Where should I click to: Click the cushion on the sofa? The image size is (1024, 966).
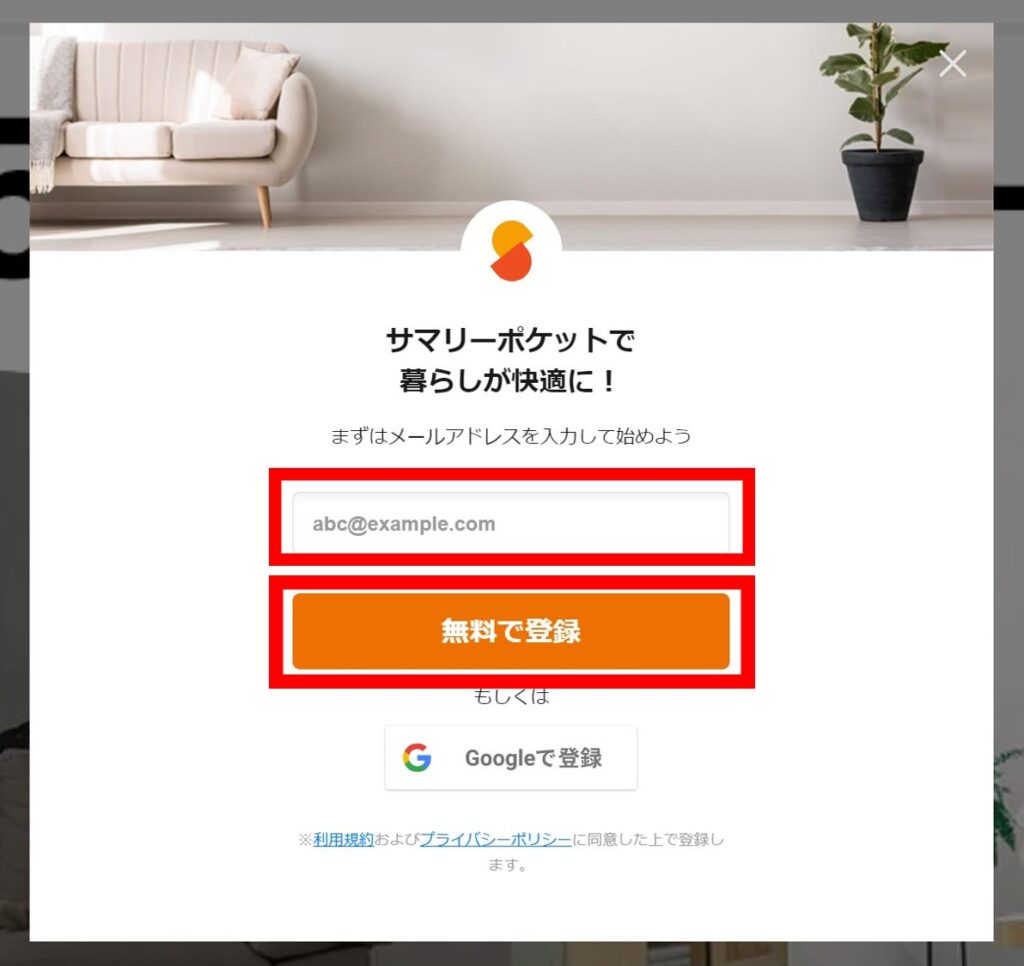[256, 83]
